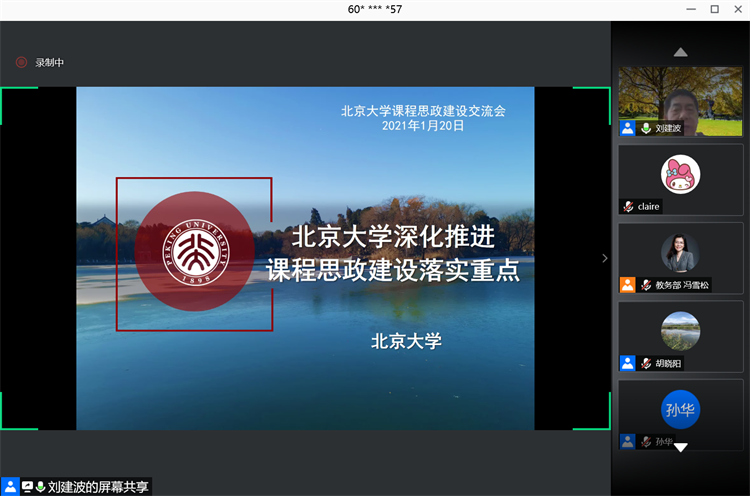Viewport: 750px width, 496px height.
Task: Select 教务部 冯雪松 avatar photo
Action: coord(680,253)
